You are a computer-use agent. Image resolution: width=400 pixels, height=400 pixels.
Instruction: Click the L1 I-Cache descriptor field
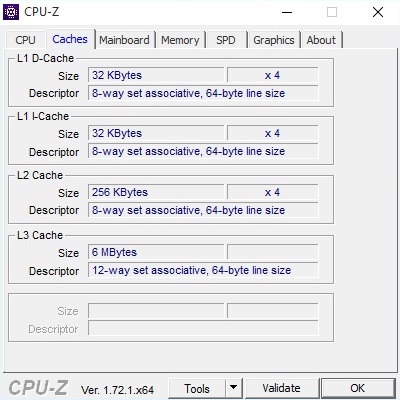pyautogui.click(x=203, y=151)
